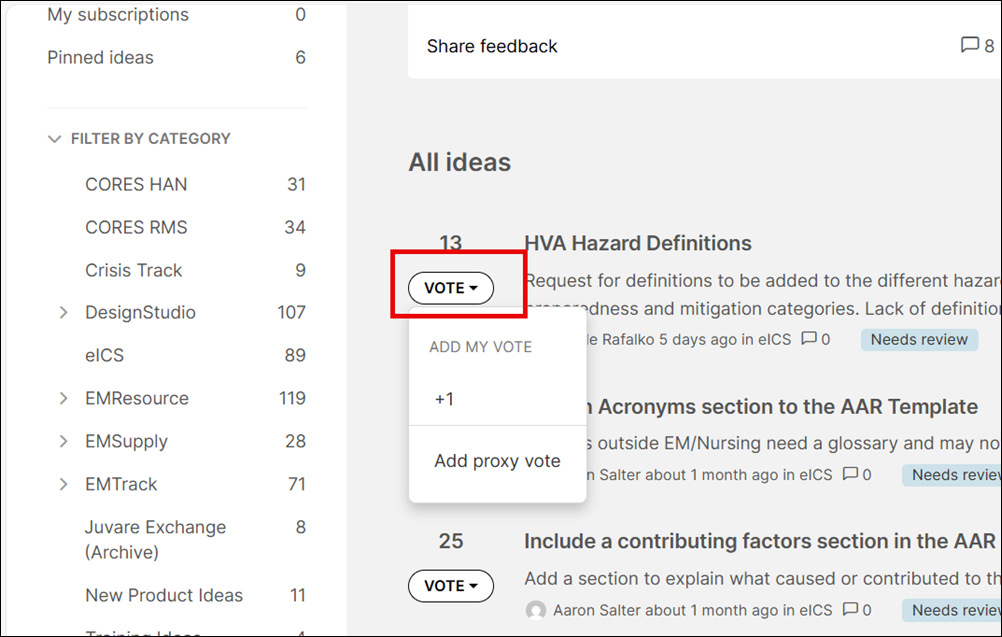Open VOTE dropdown for HVA Hazard Definitions
Screen dimensions: 1002x637
point(451,288)
